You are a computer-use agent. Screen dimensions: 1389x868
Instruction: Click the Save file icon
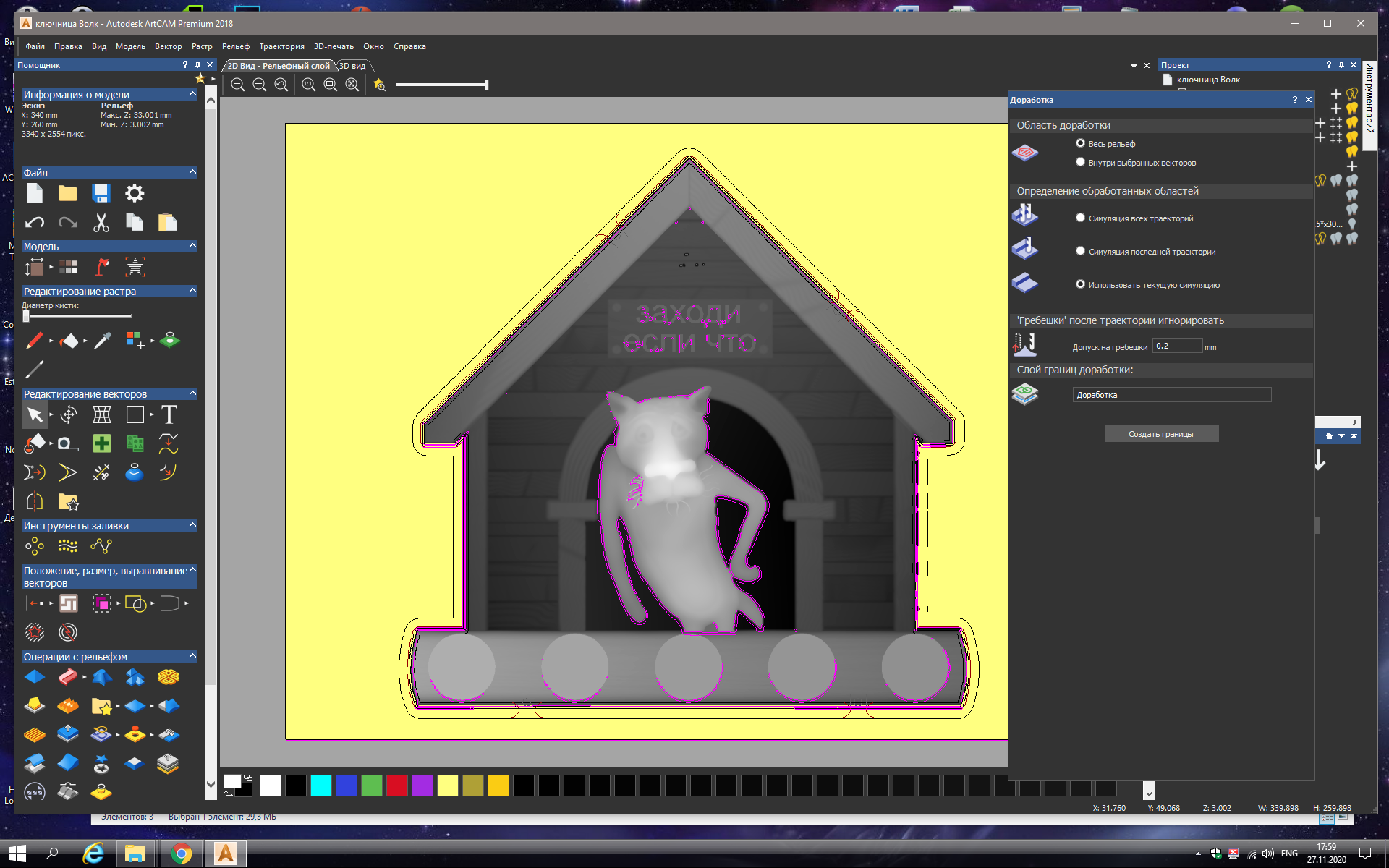tap(101, 193)
